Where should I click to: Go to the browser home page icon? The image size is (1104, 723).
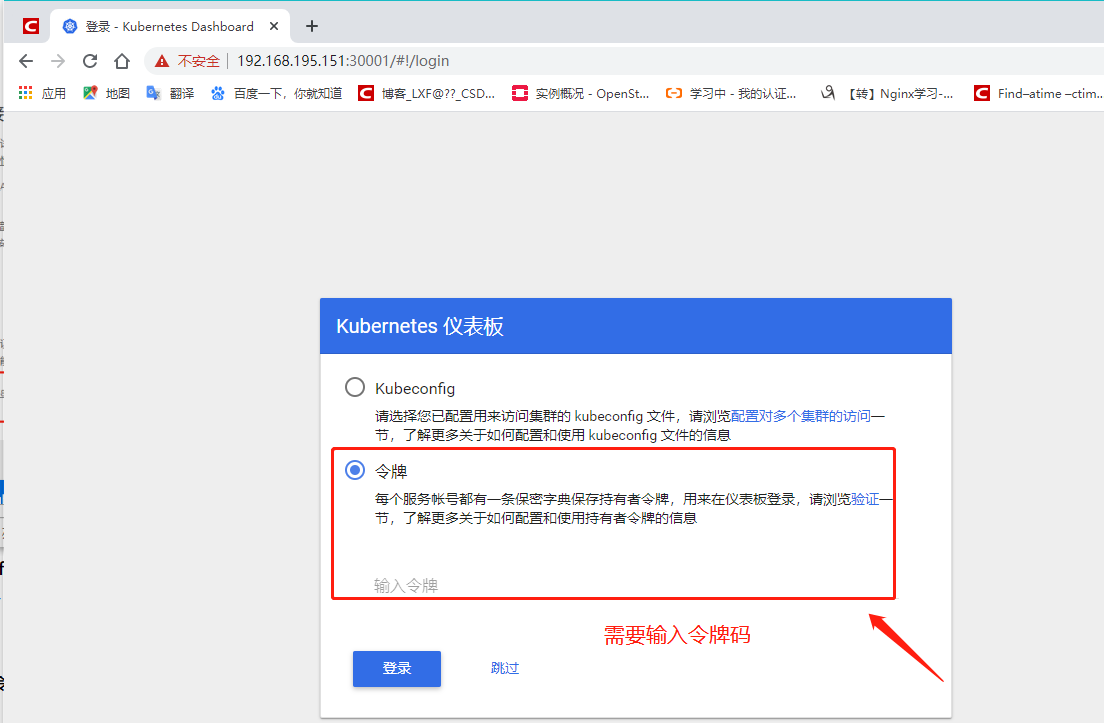point(122,61)
